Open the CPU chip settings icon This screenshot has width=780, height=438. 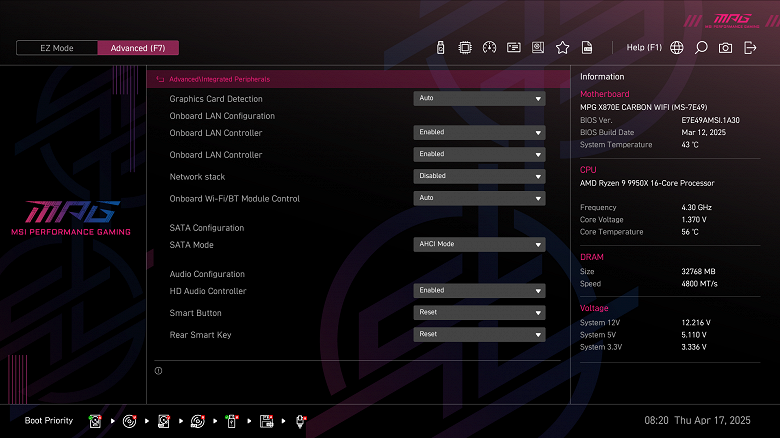(x=465, y=48)
